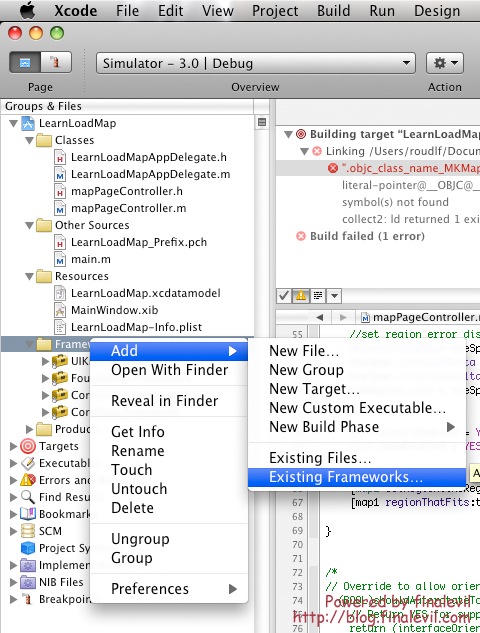This screenshot has width=480, height=633.
Task: Expand the NIB Files group
Action: click(x=13, y=582)
